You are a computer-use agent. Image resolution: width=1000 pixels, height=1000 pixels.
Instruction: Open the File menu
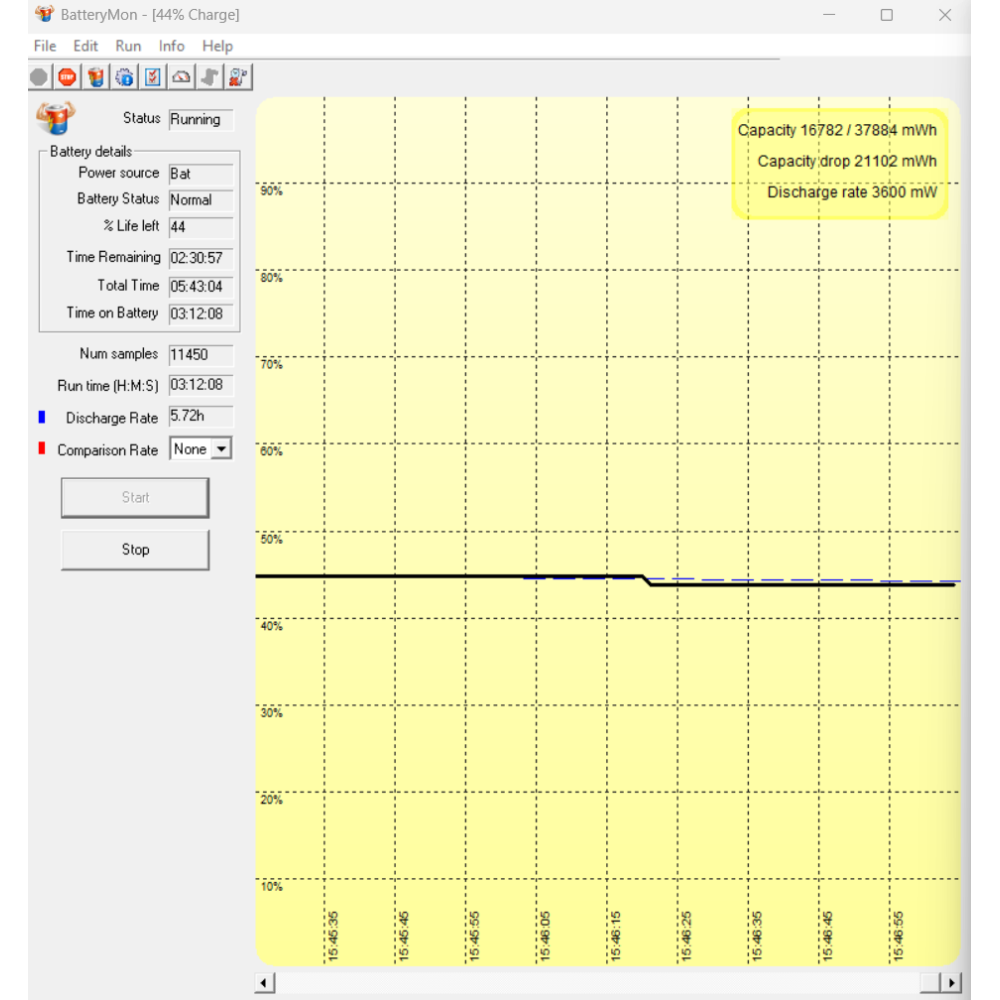pos(45,46)
